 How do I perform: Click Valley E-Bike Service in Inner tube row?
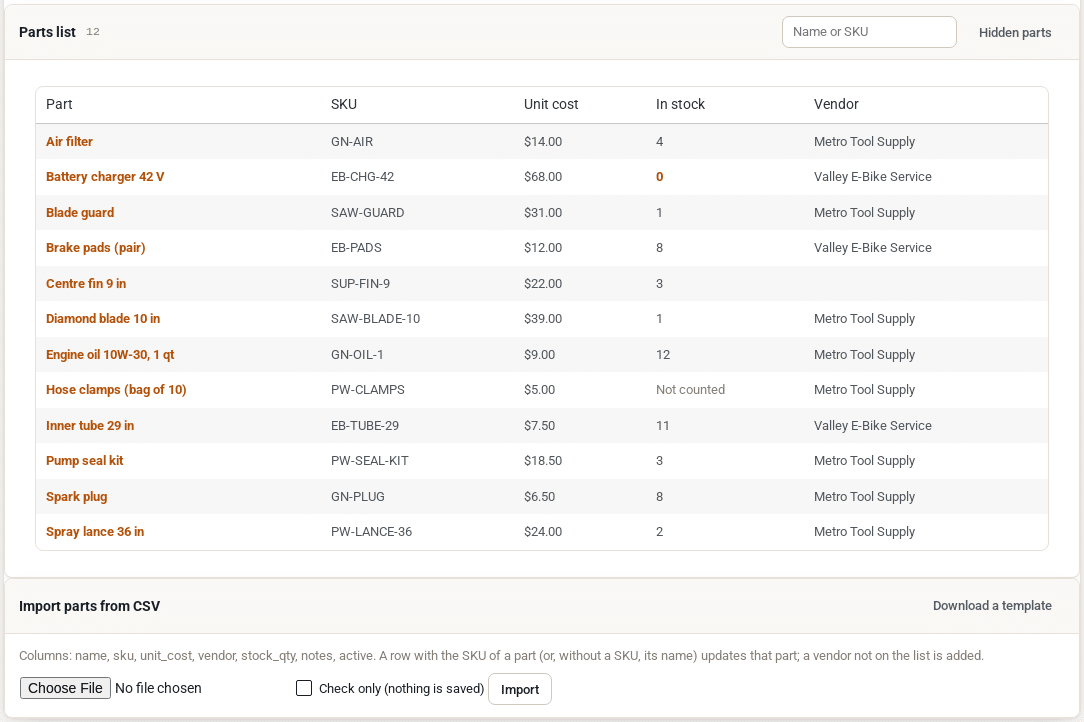872,425
